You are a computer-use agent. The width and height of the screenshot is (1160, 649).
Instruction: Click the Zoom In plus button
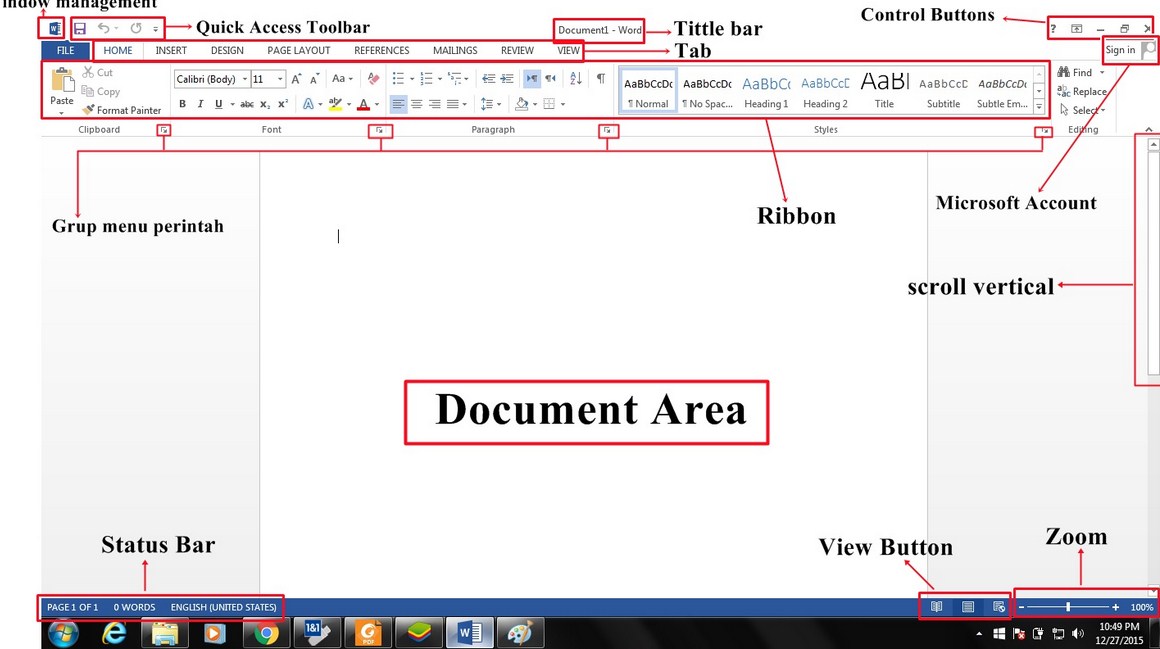point(1116,607)
